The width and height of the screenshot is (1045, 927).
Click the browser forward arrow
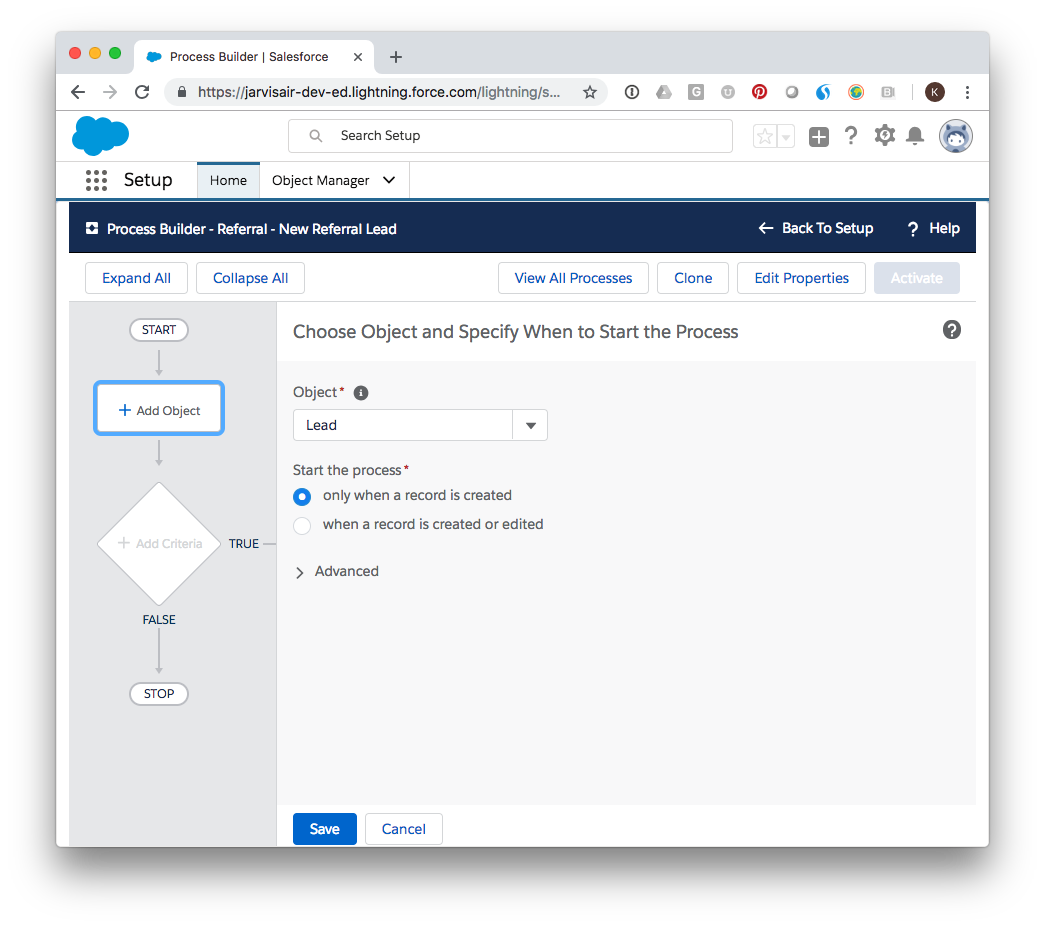click(110, 92)
